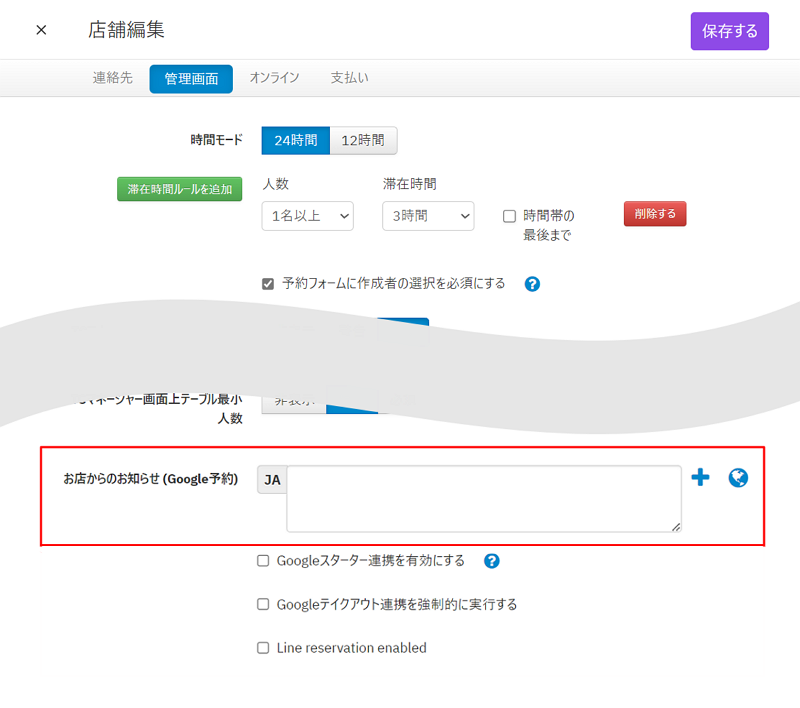Screen dimensions: 800x708
Task: Click the green 滞在時間ルールを追加 button
Action: pyautogui.click(x=180, y=189)
